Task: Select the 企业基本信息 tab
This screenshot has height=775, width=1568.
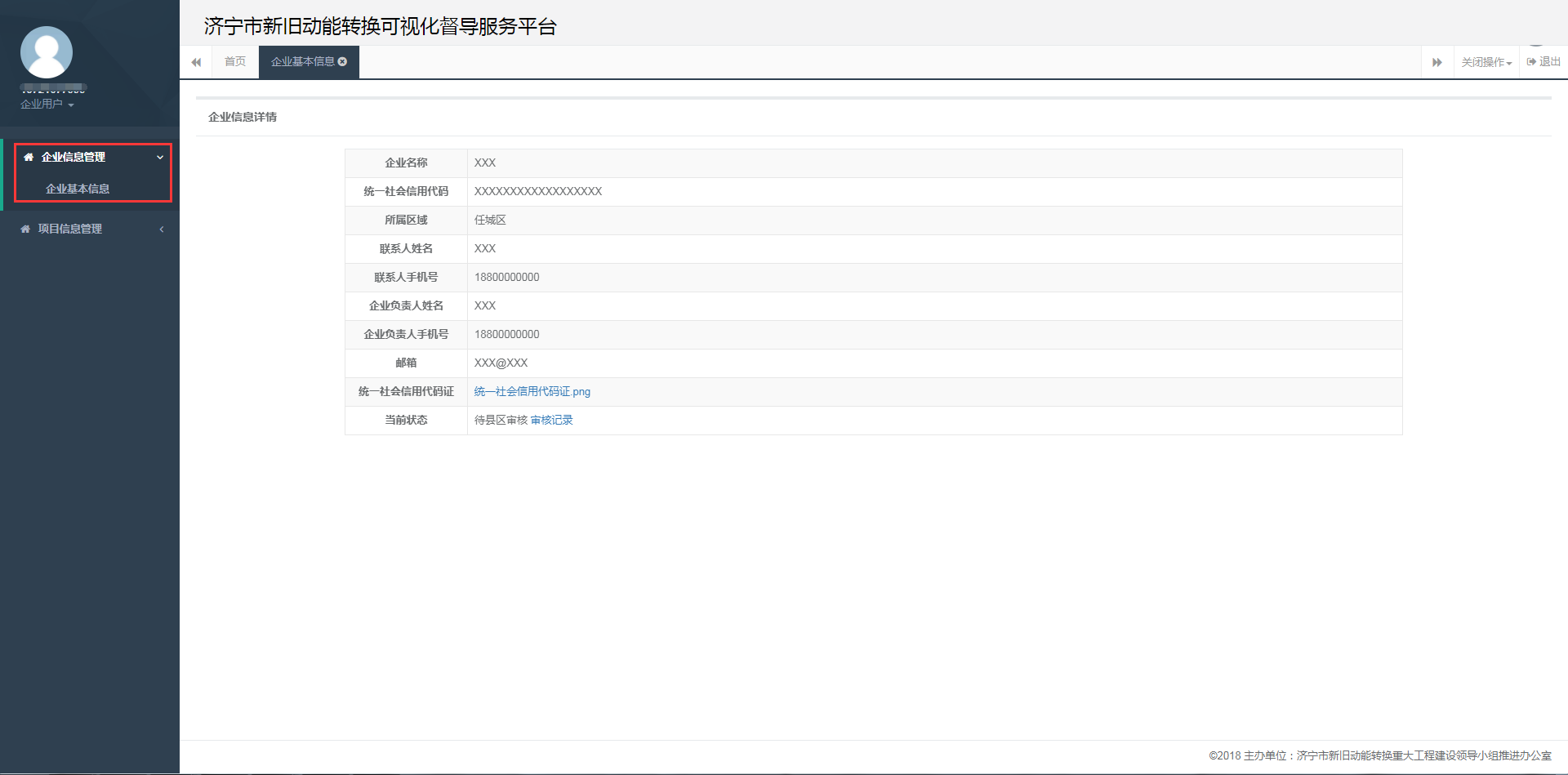Action: click(302, 61)
